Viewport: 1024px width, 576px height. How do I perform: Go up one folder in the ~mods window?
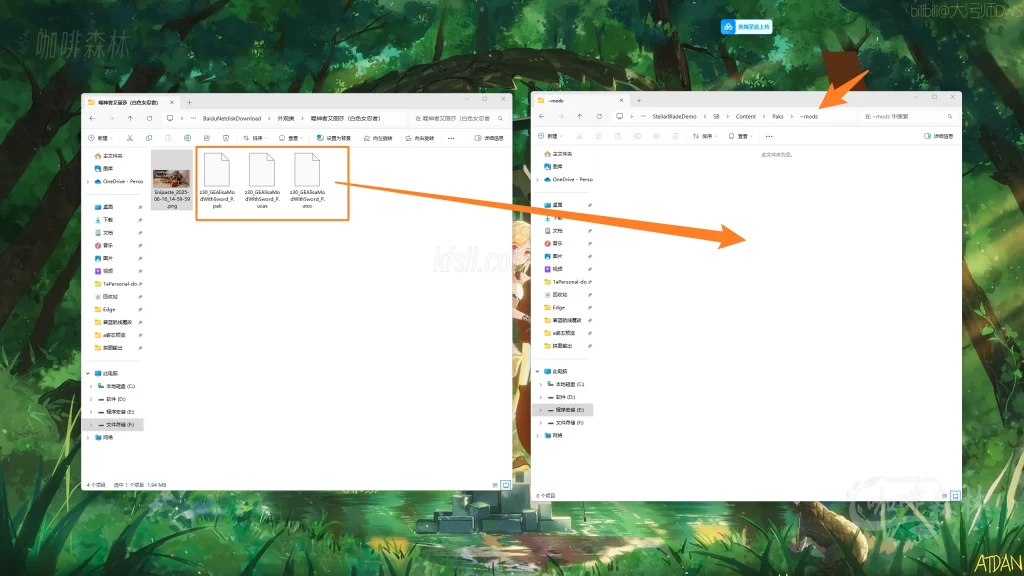pos(579,116)
